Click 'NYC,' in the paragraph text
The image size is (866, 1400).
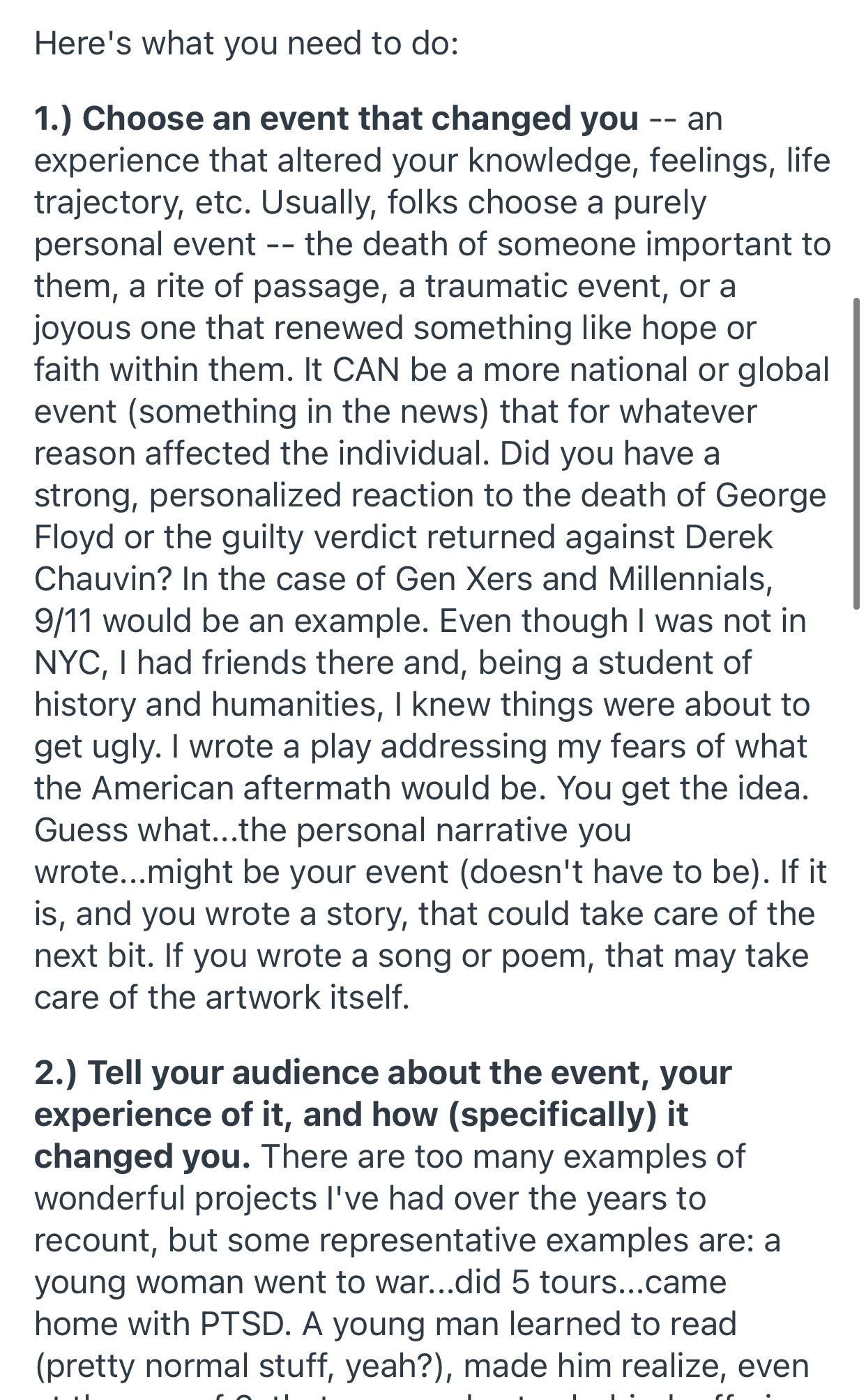pyautogui.click(x=71, y=663)
